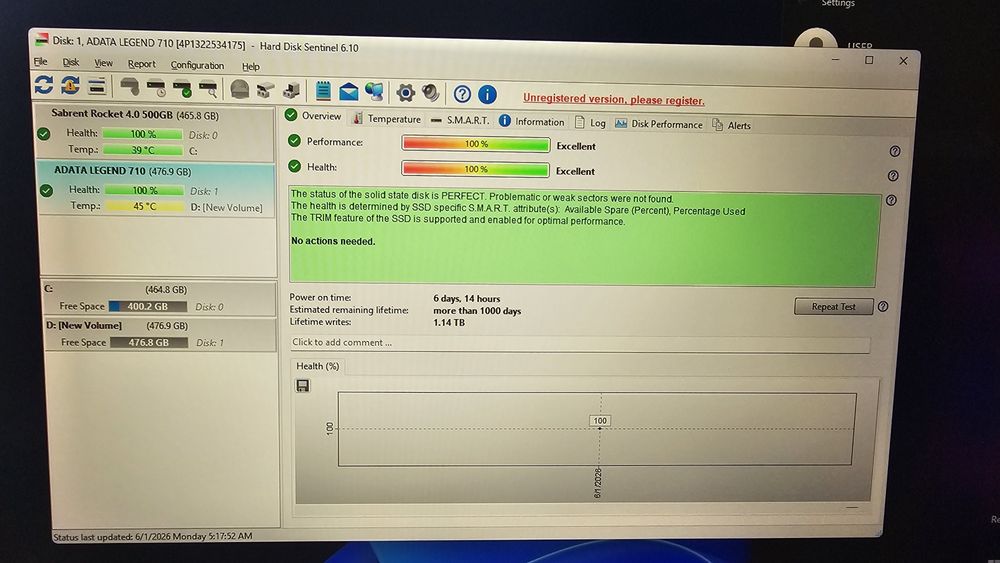
Task: Click green check icon next to Performance
Action: pos(294,141)
